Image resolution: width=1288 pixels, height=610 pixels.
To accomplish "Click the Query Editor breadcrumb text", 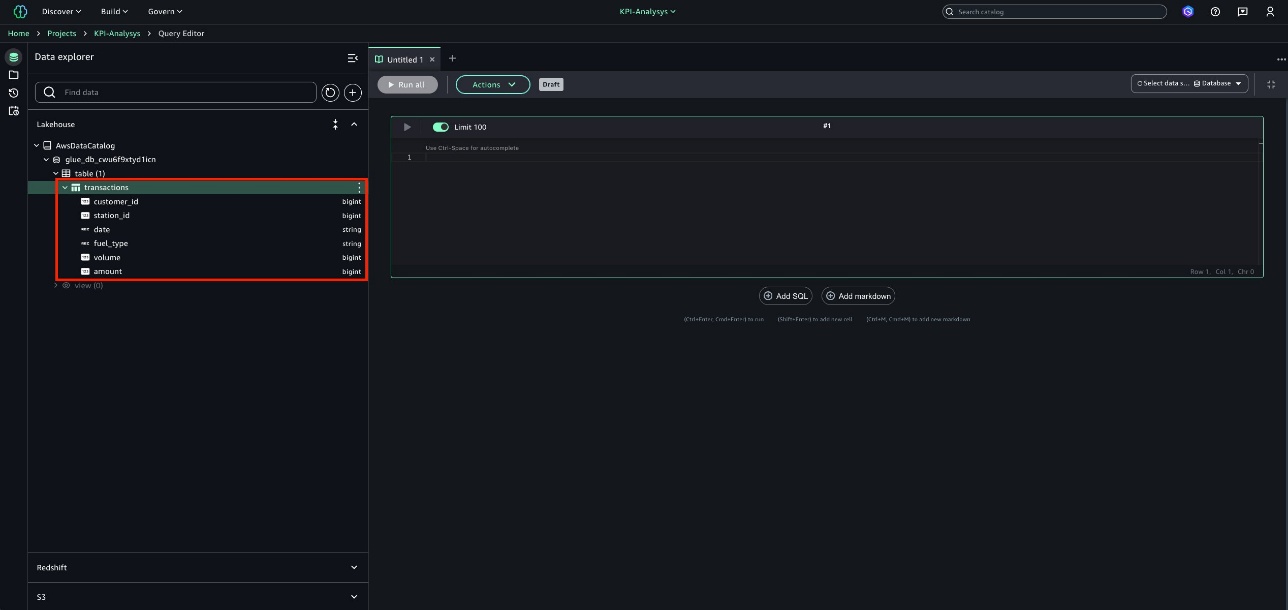I will pos(181,34).
